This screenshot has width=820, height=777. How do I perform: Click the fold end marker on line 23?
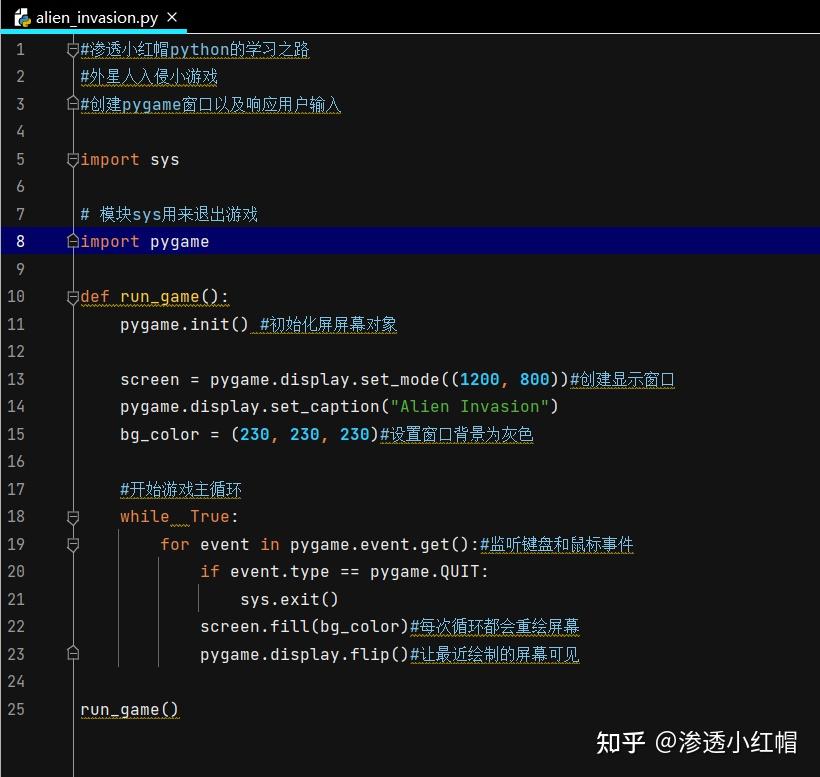(x=73, y=653)
